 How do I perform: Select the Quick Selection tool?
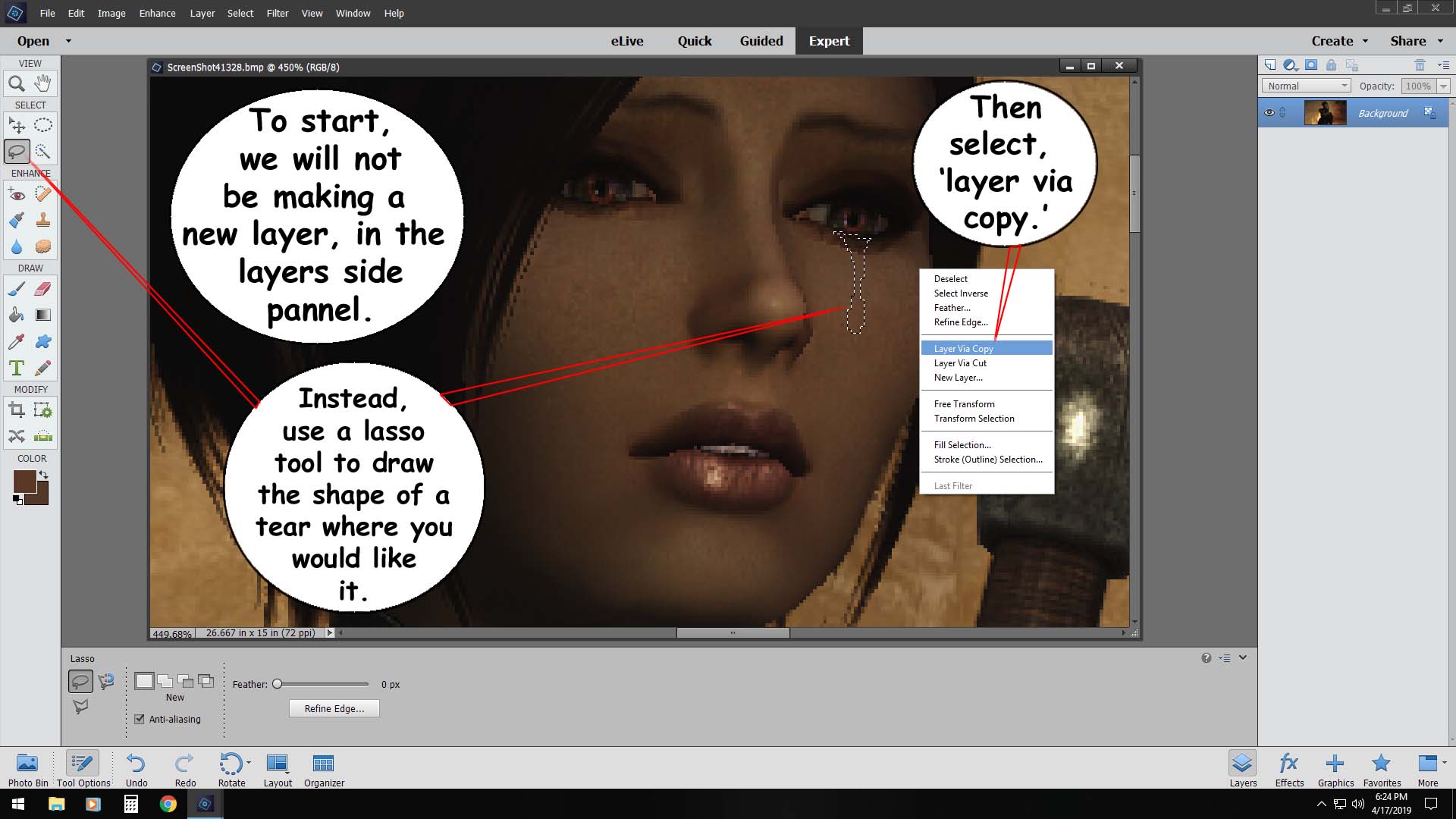click(x=43, y=152)
